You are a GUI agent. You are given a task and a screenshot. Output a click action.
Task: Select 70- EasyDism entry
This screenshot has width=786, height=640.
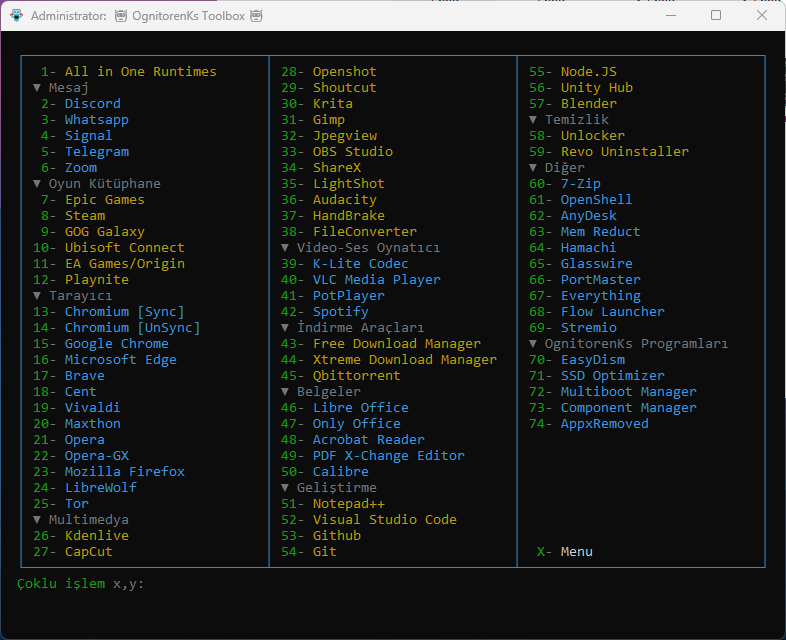pyautogui.click(x=577, y=360)
